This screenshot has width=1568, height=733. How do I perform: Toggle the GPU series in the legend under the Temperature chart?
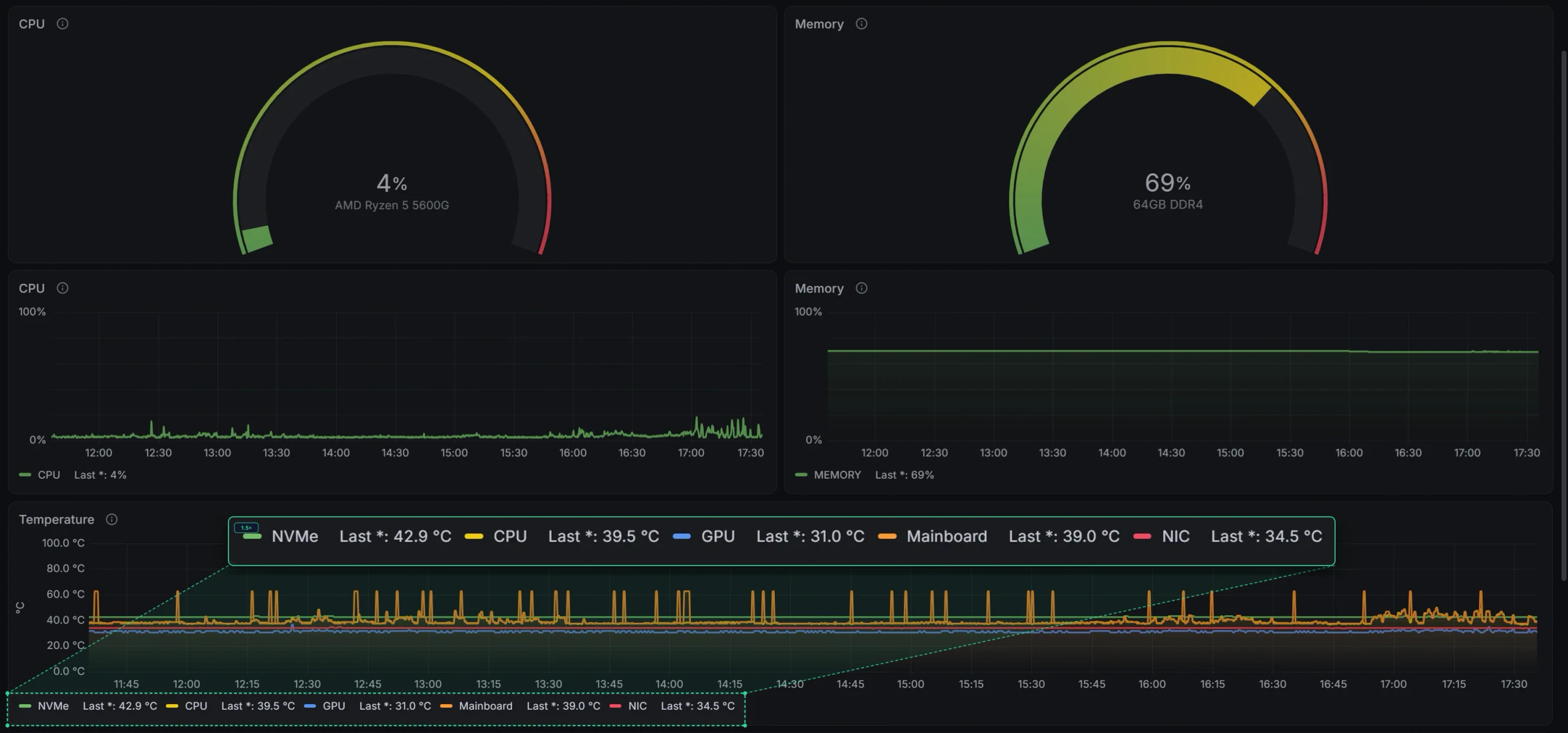tap(334, 706)
